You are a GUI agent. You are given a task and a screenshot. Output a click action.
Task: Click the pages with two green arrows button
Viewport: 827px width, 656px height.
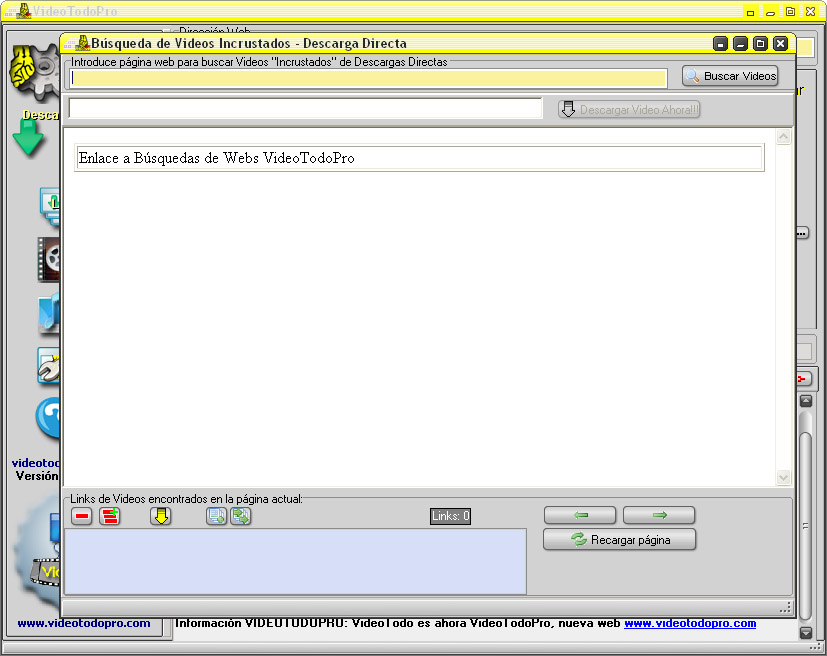pyautogui.click(x=241, y=516)
